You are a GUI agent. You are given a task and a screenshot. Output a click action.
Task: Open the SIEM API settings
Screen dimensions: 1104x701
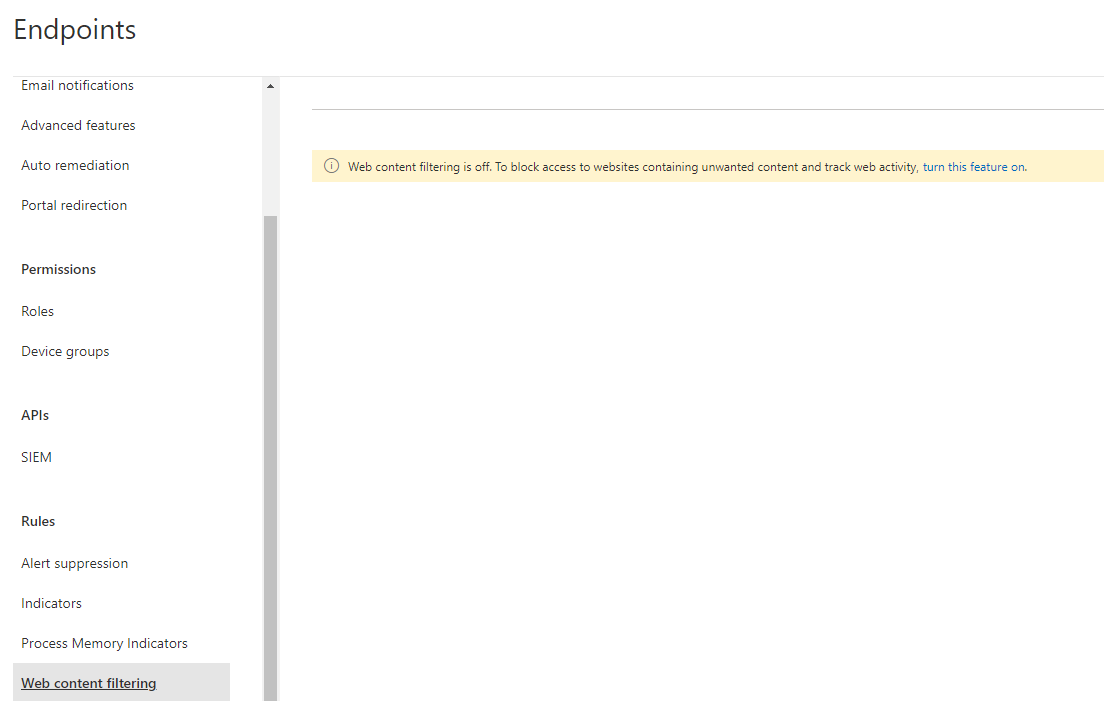click(36, 457)
